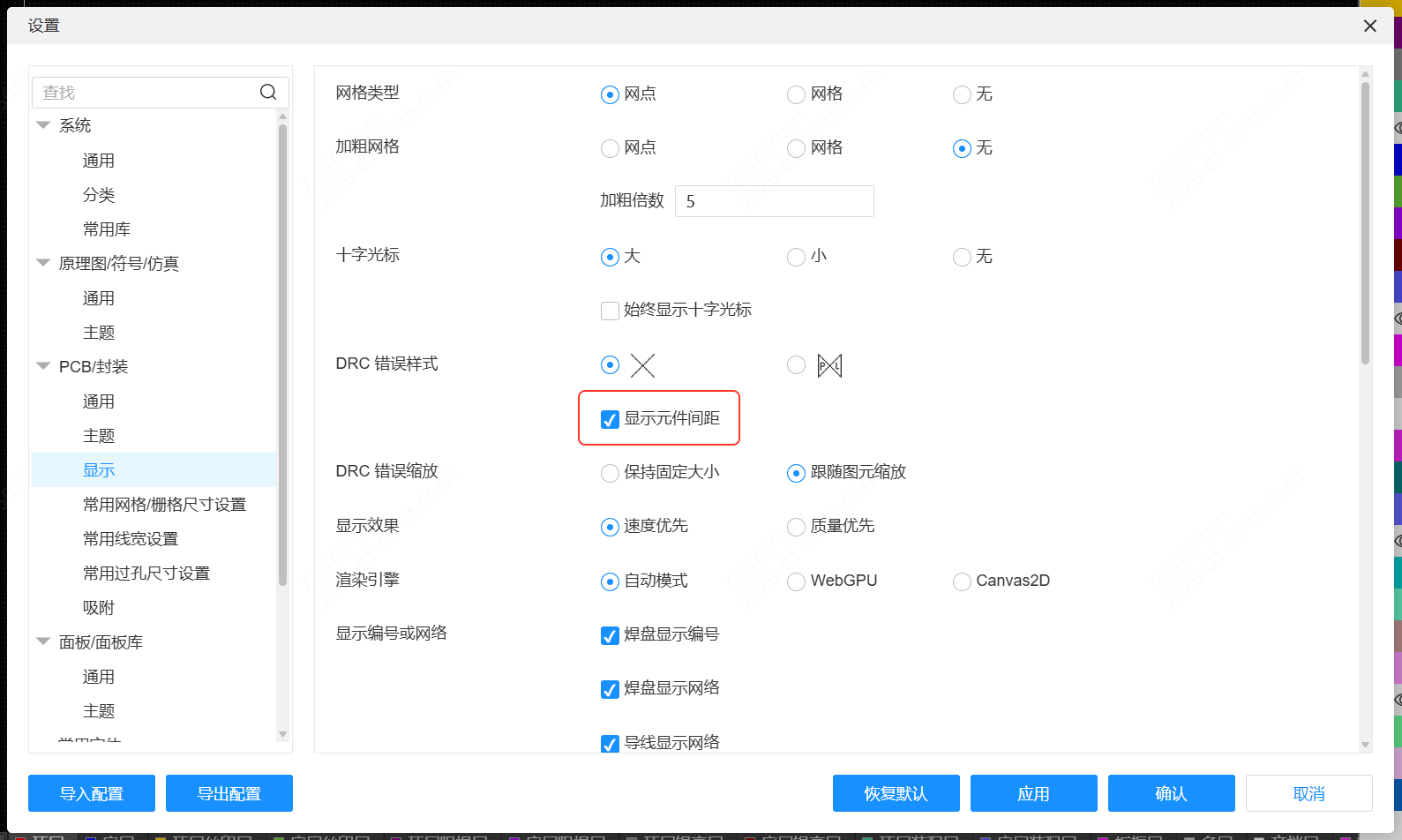This screenshot has width=1402, height=840.
Task: Click the 取消 button
Action: [x=1309, y=793]
